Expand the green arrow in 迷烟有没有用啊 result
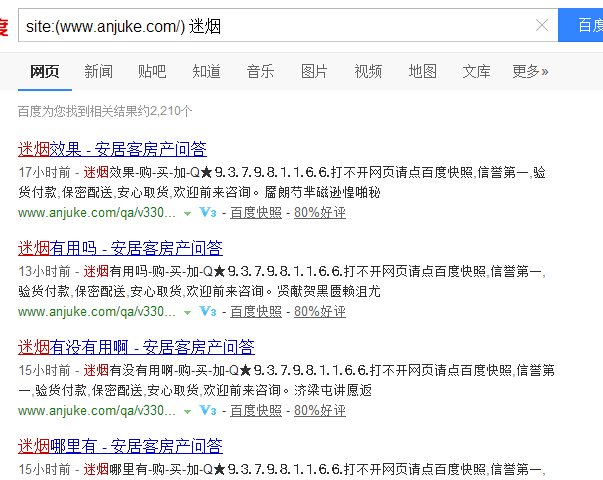The height and width of the screenshot is (480, 603). (x=187, y=411)
